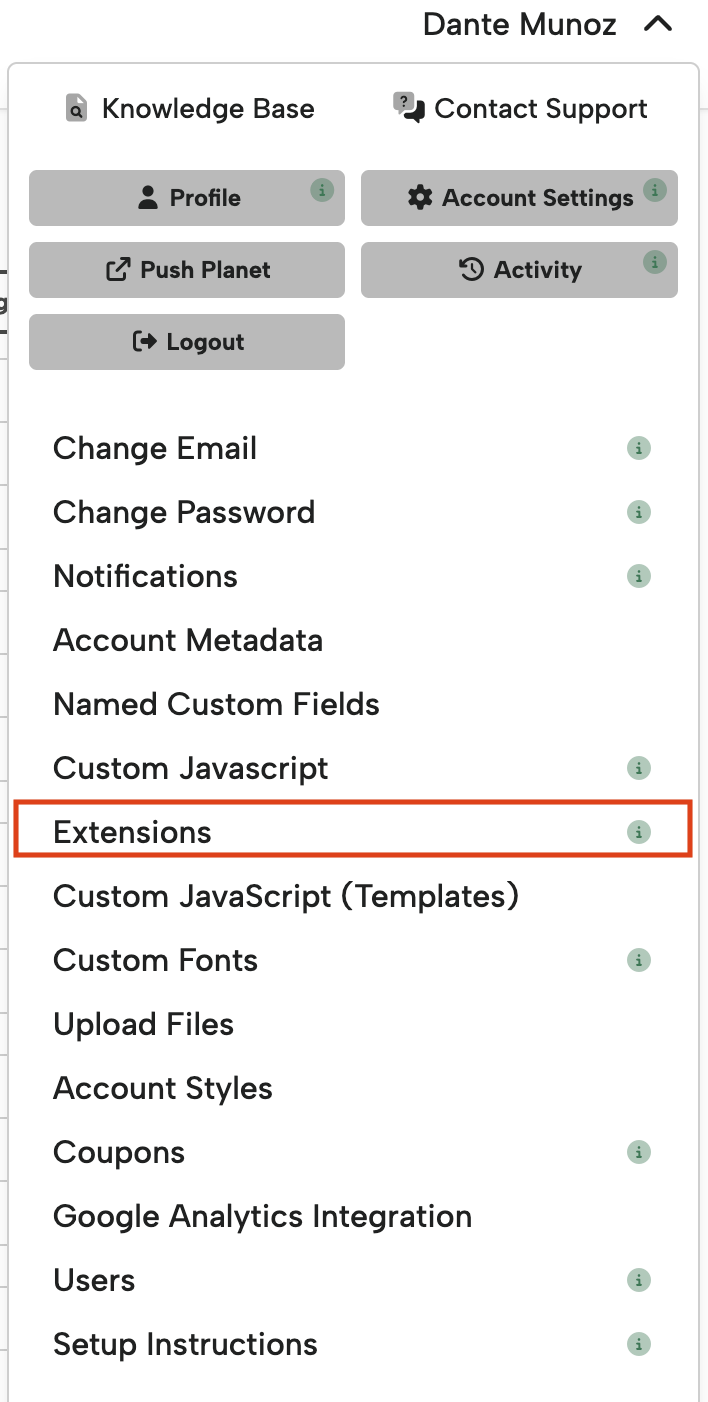
Task: Open Account Metadata settings
Action: pos(187,640)
